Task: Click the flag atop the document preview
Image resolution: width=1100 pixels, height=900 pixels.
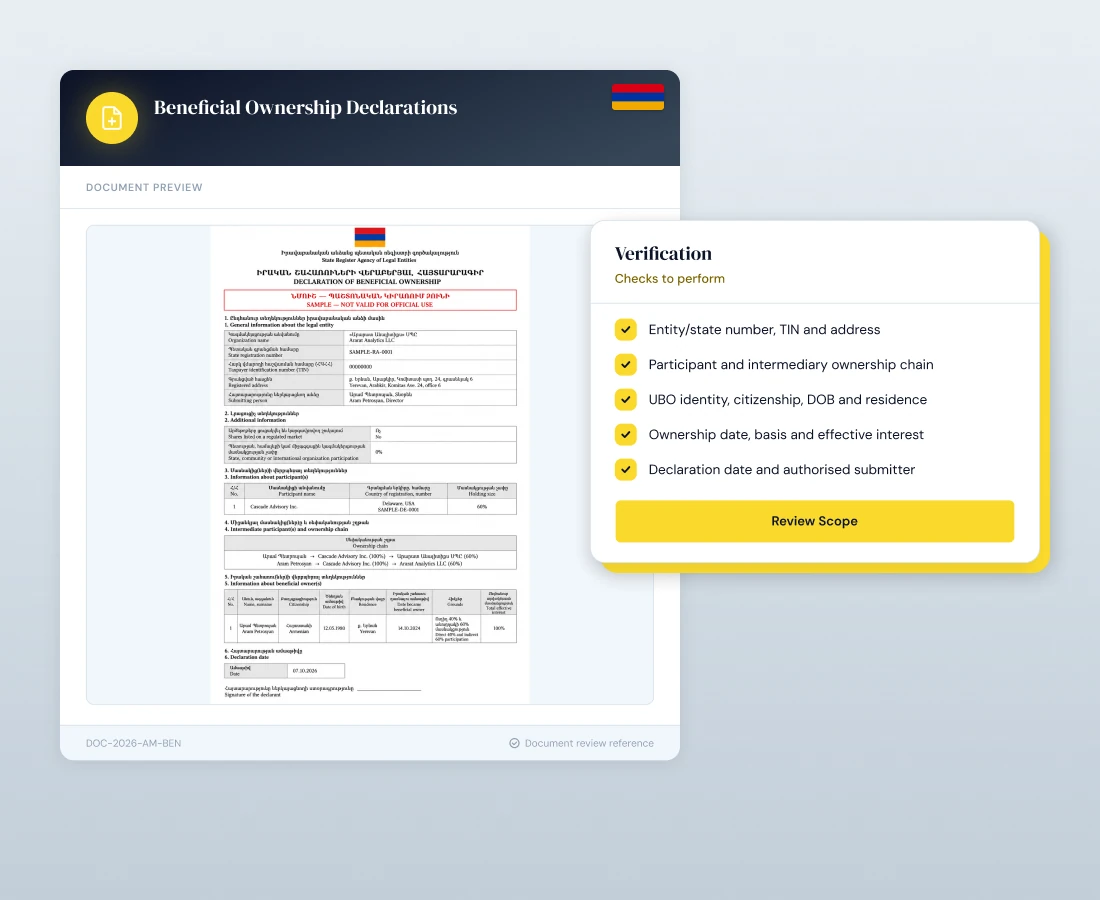Action: pyautogui.click(x=370, y=236)
